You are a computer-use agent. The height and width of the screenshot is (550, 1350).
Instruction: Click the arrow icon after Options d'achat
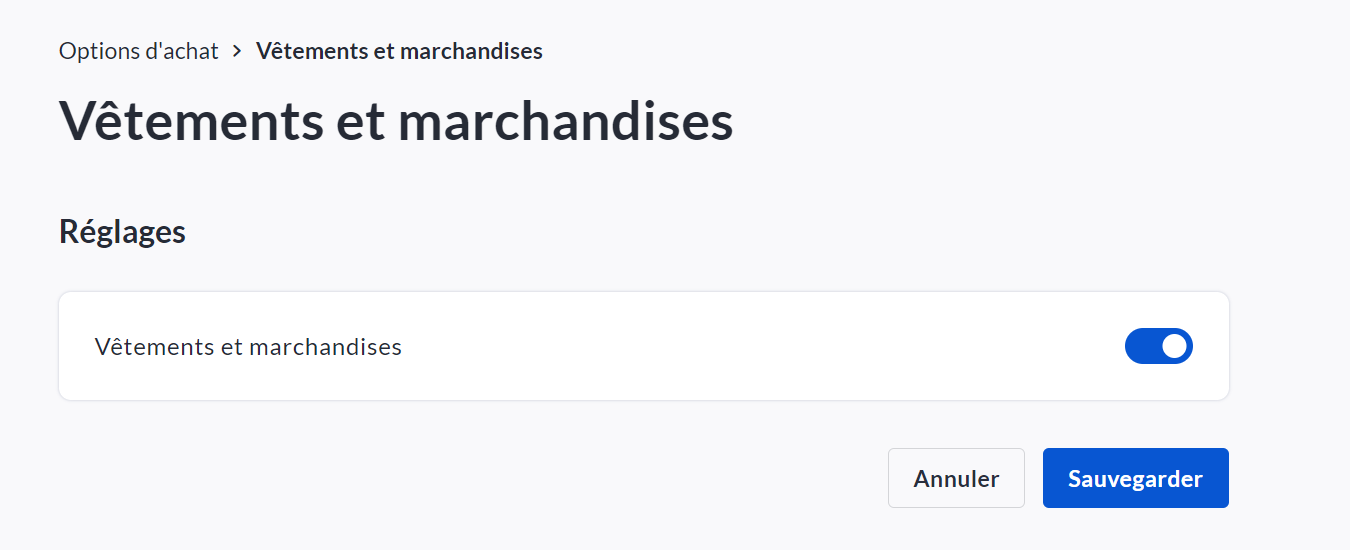pos(237,50)
